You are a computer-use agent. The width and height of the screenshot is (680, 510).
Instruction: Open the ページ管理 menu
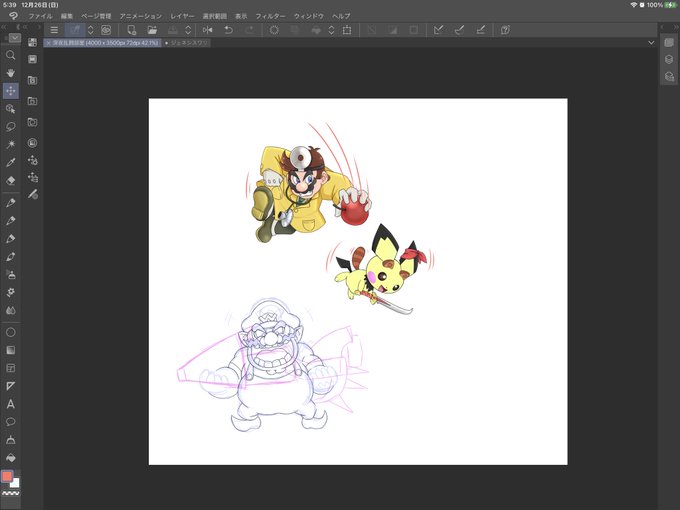tap(96, 16)
